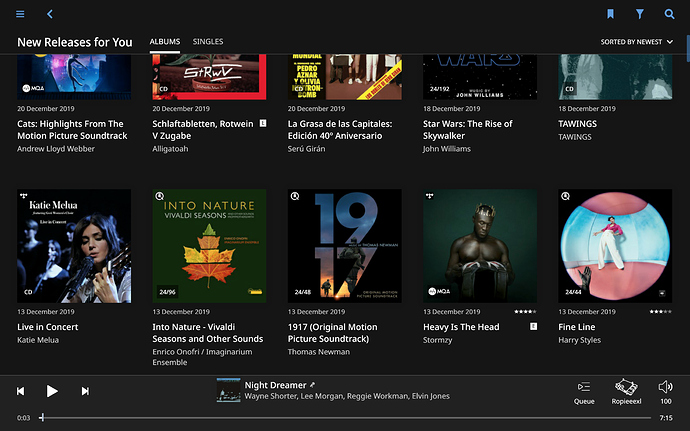Open La Grasa de las Capitales title
Image resolution: width=690 pixels, height=431 pixels.
pos(340,130)
